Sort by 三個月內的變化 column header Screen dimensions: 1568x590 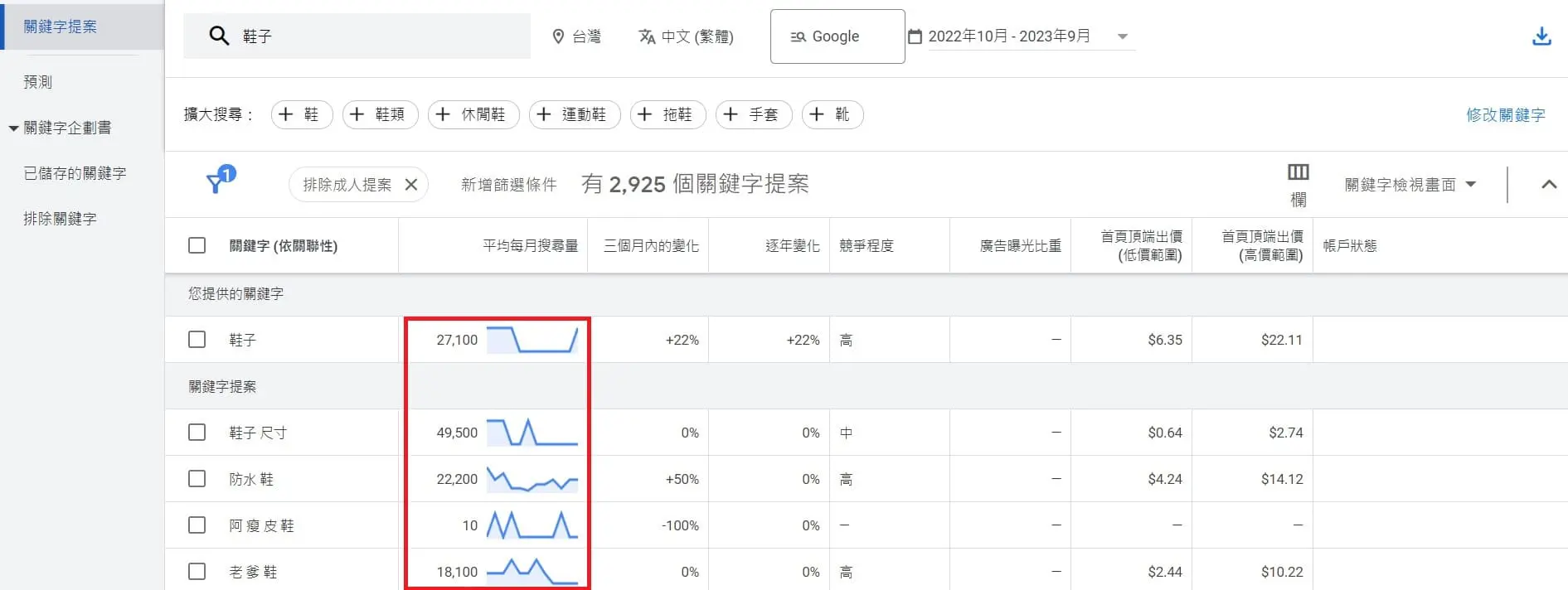[651, 246]
